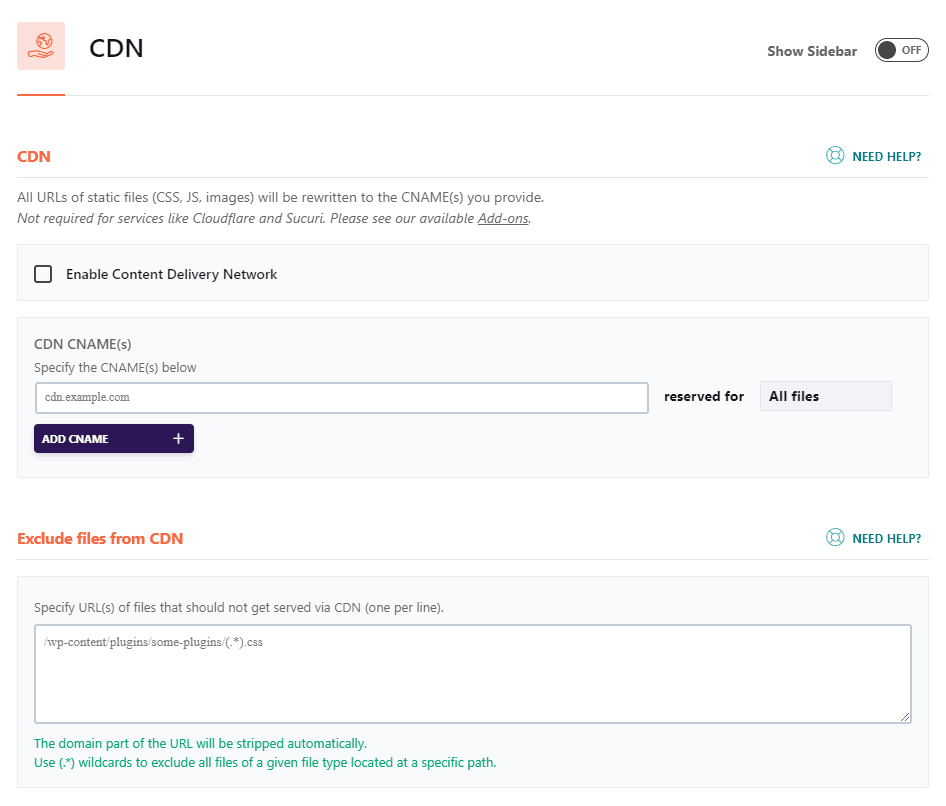Image resolution: width=946 pixels, height=806 pixels.
Task: Click the lifebuoy icon in CDN section
Action: 835,156
